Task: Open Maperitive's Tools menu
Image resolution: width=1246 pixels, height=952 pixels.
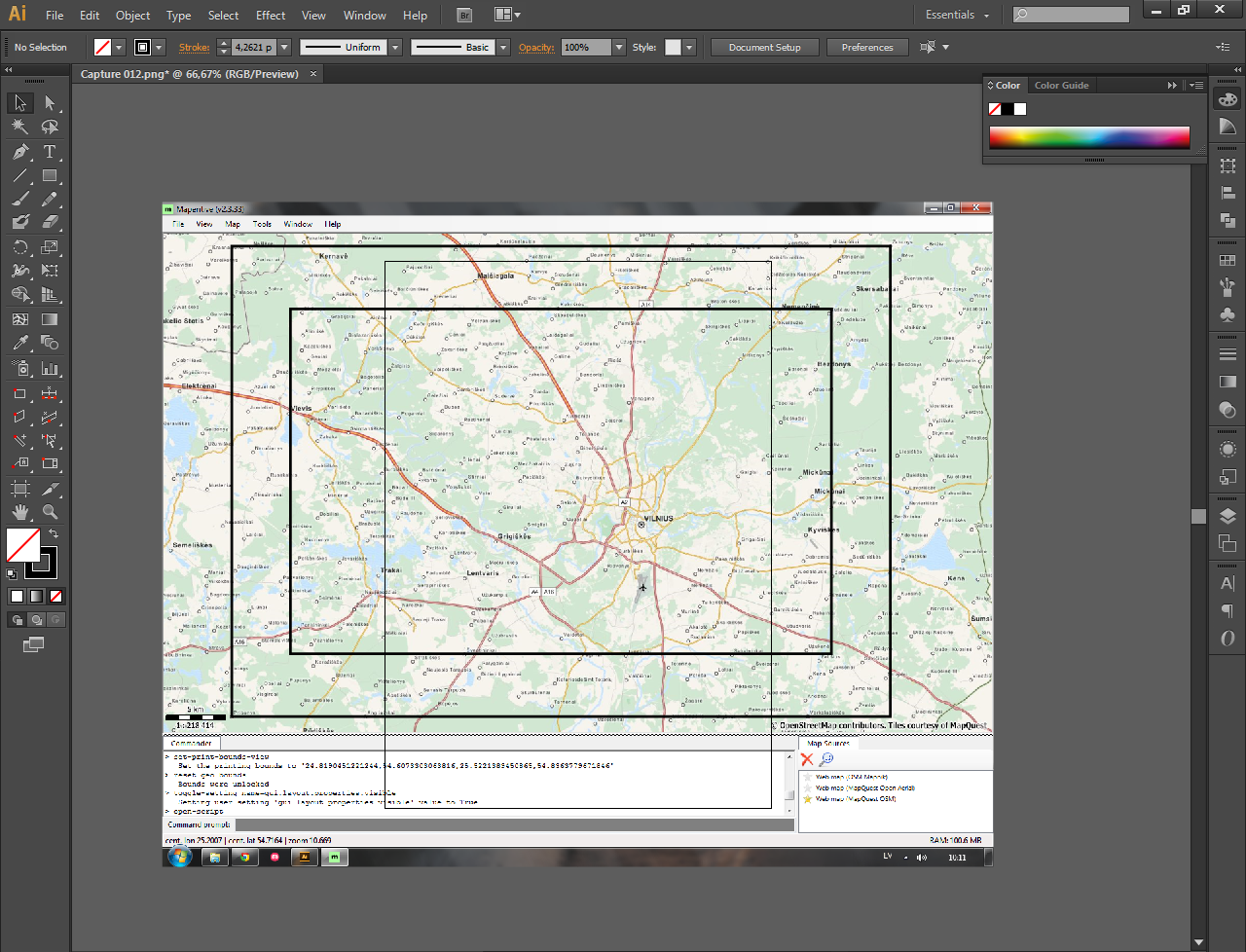Action: point(261,224)
